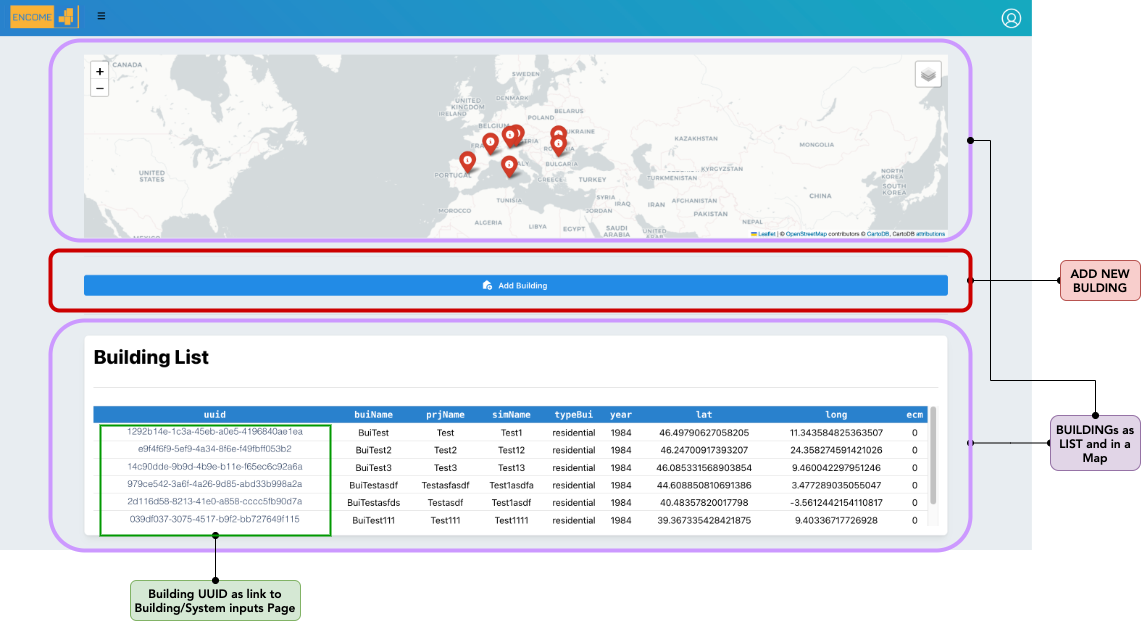Open the CartoDB link
The width and height of the screenshot is (1141, 622).
tap(878, 234)
